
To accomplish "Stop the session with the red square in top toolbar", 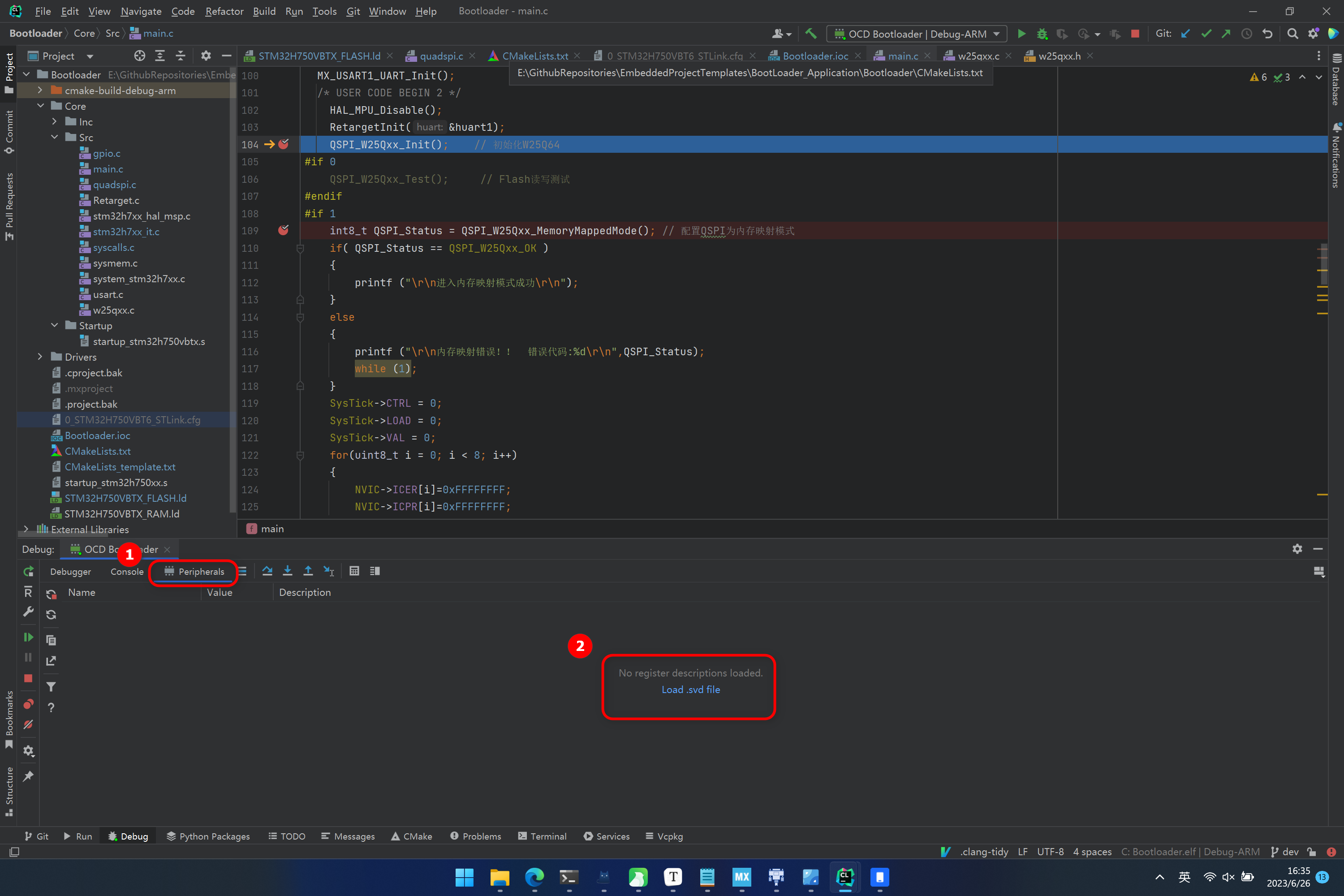I will [x=1135, y=34].
